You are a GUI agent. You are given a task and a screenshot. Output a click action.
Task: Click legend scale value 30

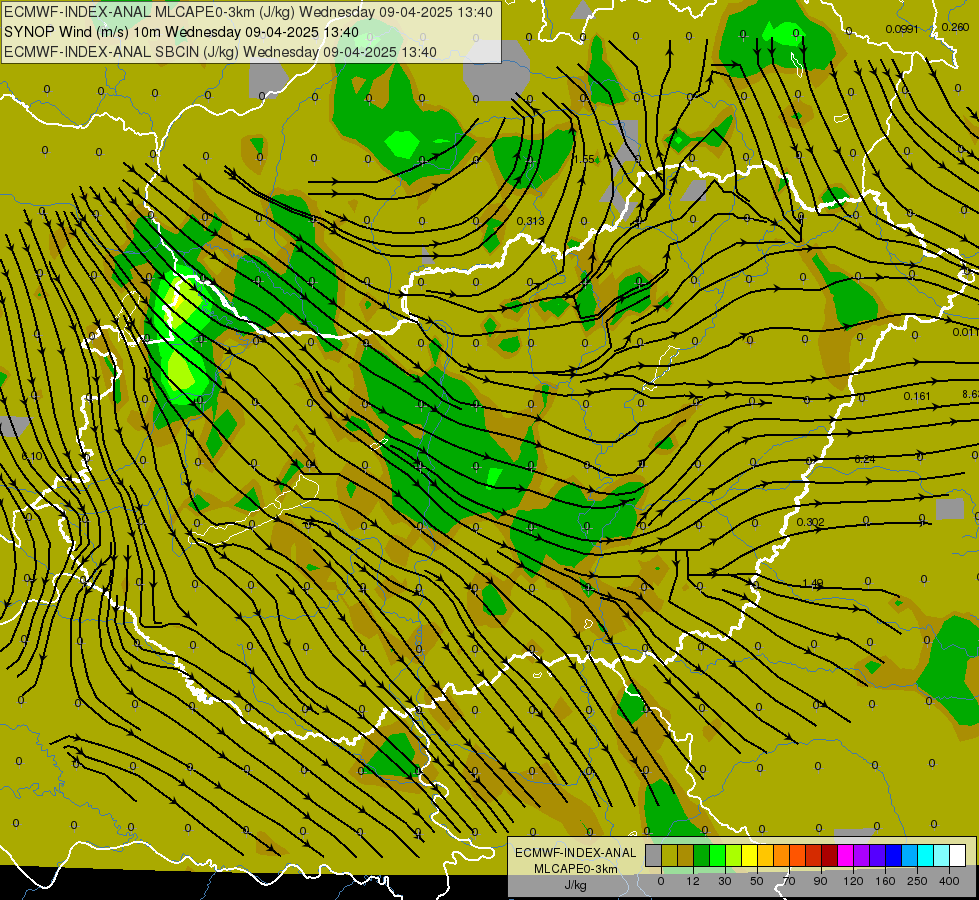pos(725,881)
